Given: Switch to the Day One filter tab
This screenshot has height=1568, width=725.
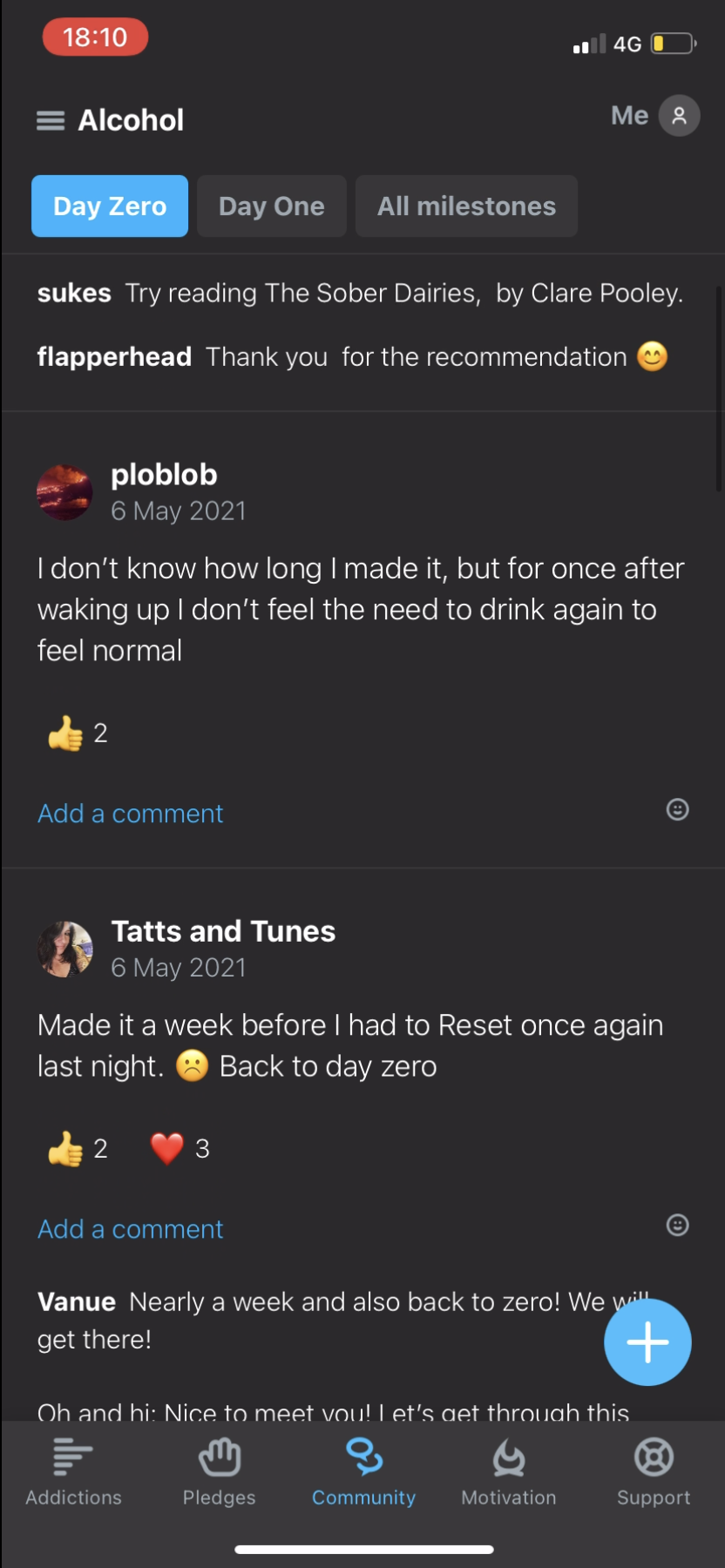Looking at the screenshot, I should (271, 206).
